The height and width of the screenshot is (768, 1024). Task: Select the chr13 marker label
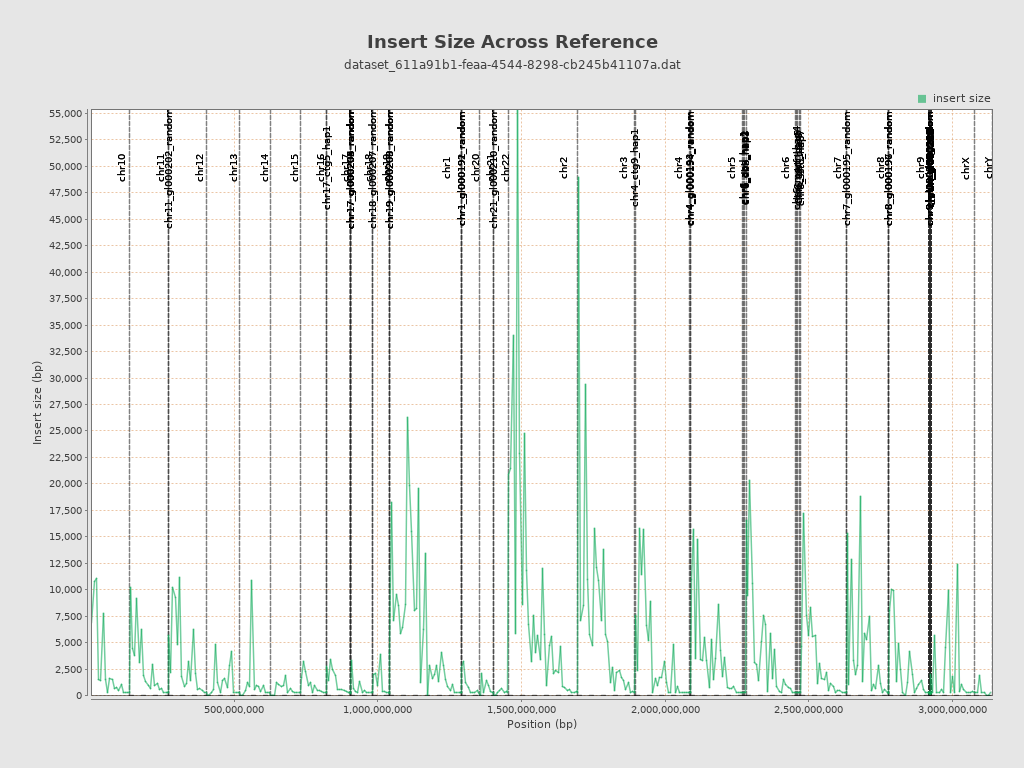point(234,167)
